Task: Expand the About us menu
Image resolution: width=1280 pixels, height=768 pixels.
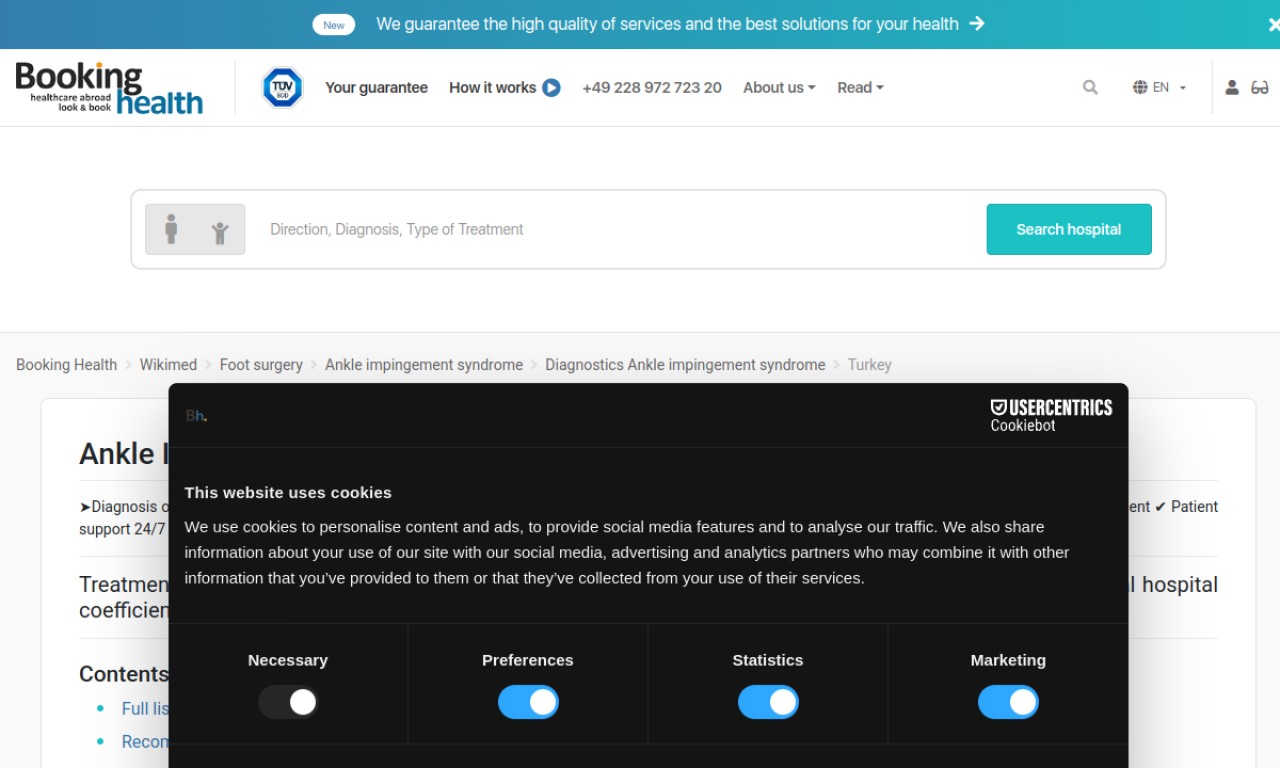Action: (x=779, y=88)
